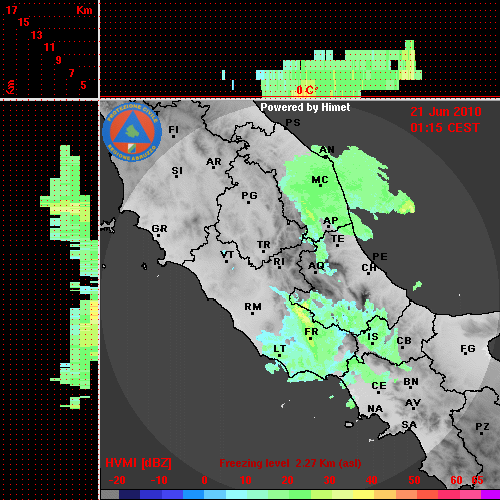
Task: Select the AR city label
Action: 214,162
